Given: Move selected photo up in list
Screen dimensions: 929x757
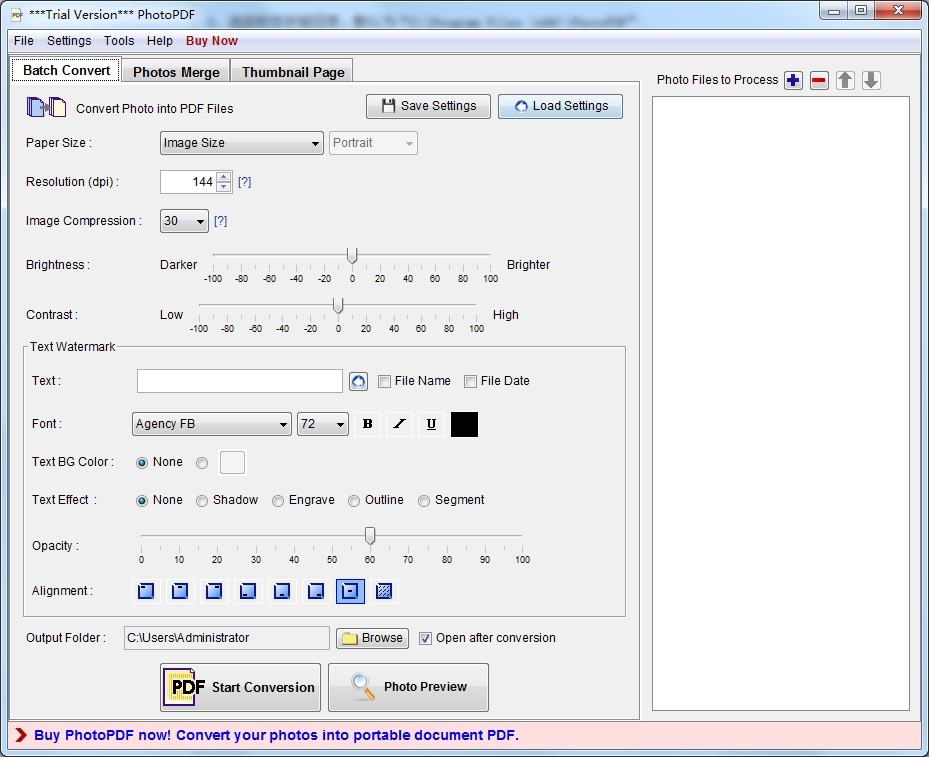Looking at the screenshot, I should click(x=845, y=80).
